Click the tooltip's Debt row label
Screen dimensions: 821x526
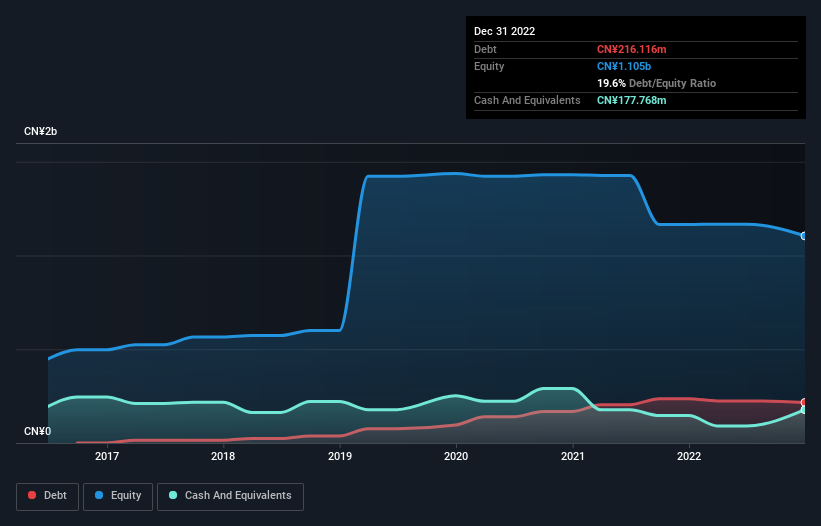coord(485,49)
